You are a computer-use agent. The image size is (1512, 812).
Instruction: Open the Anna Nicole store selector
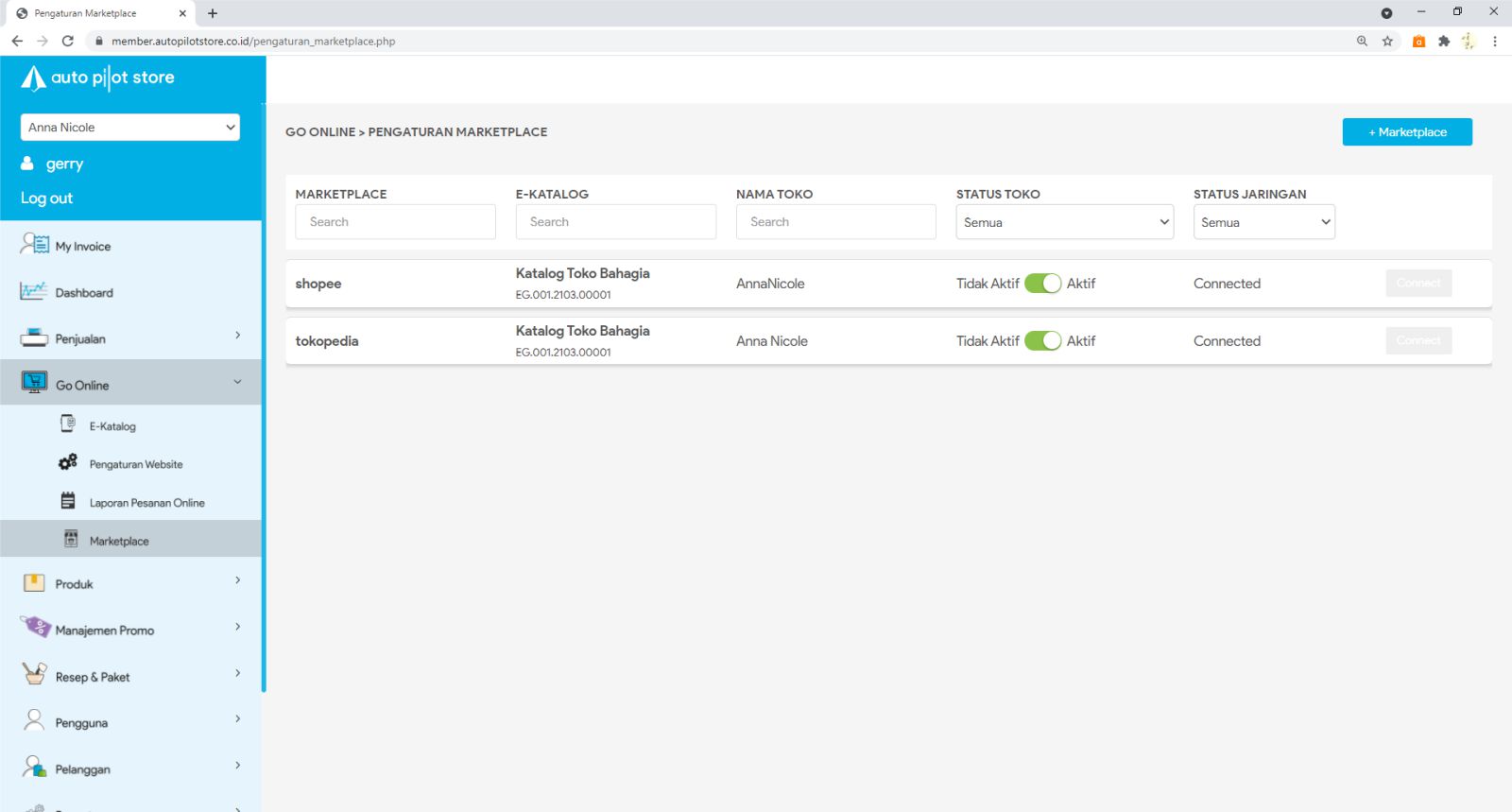click(130, 128)
